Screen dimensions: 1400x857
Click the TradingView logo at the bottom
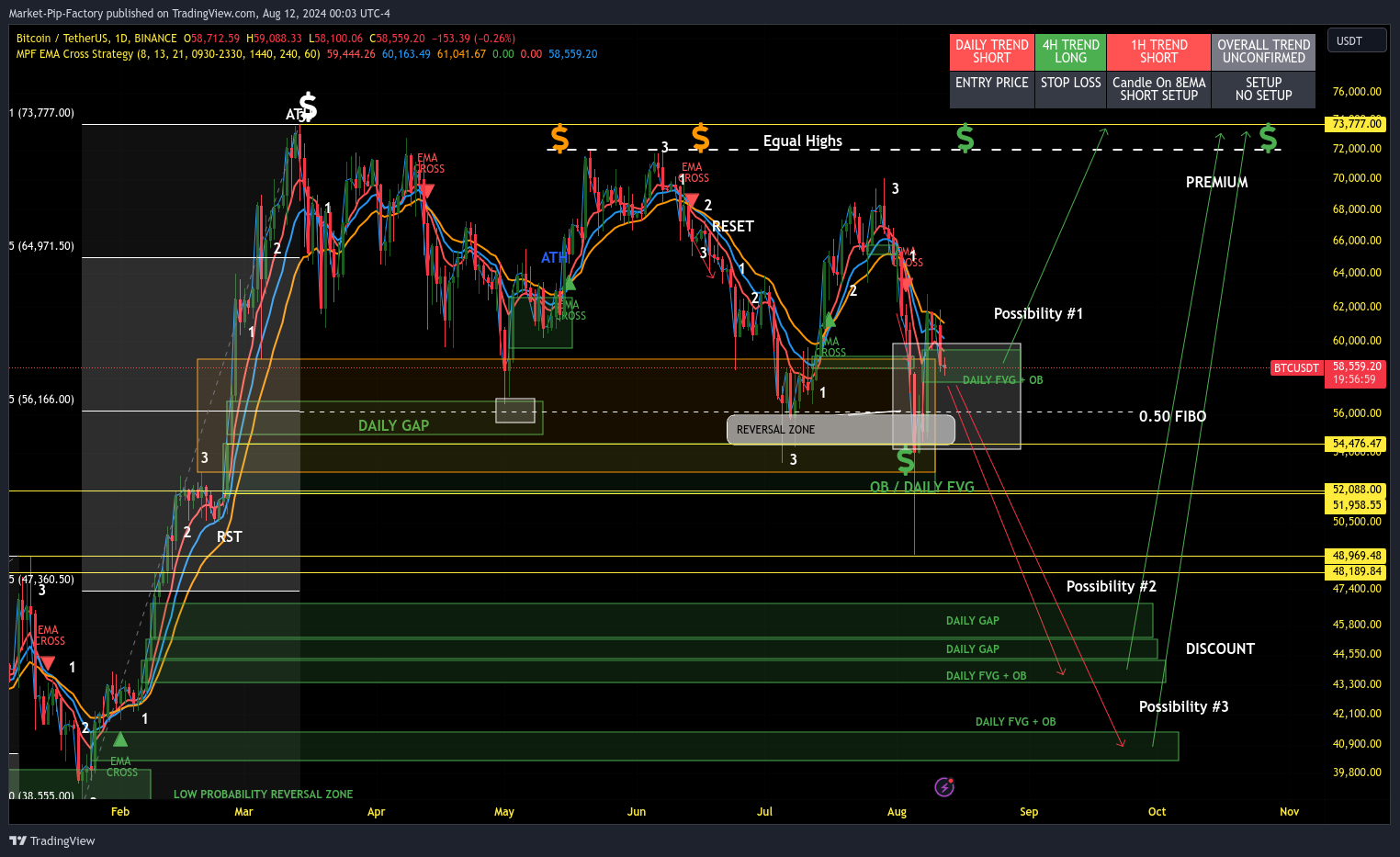coord(52,840)
